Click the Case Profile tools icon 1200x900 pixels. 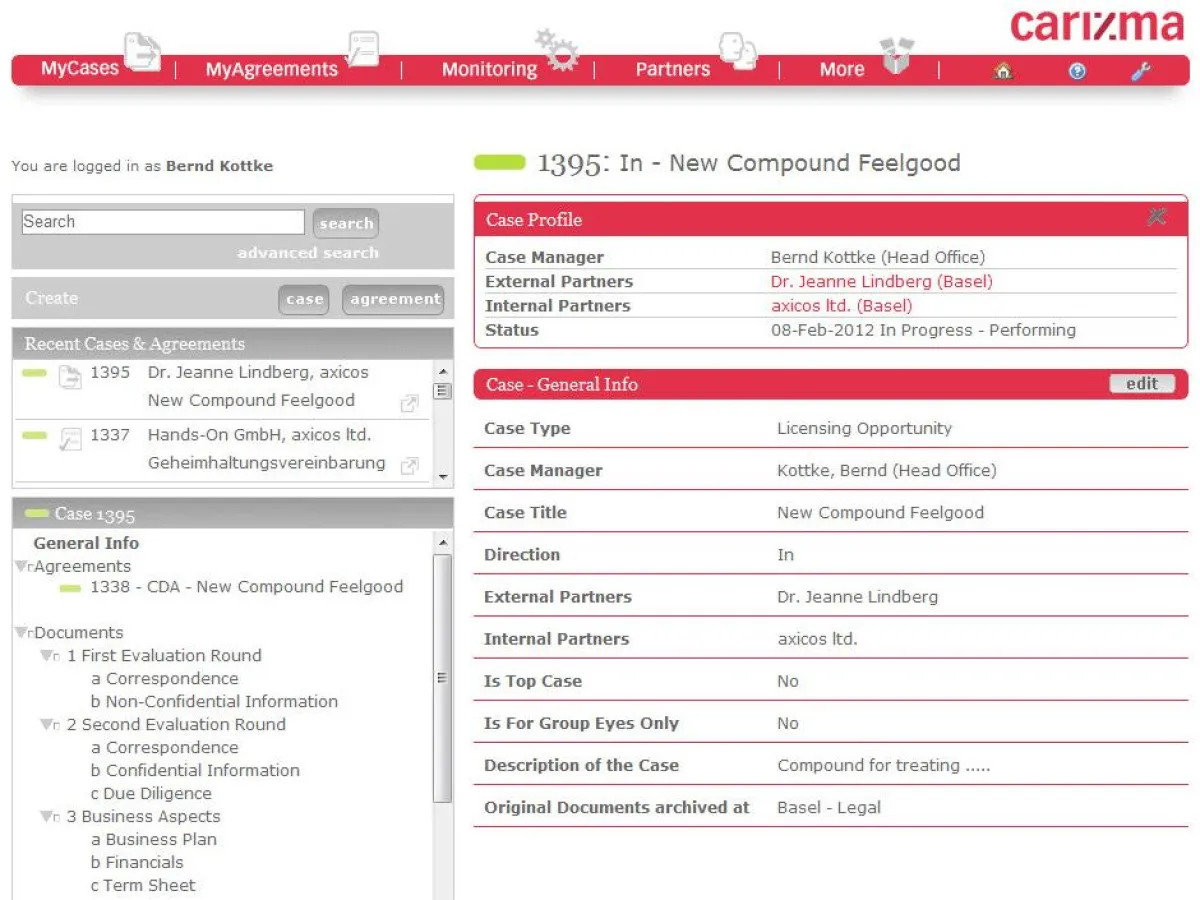point(1157,217)
